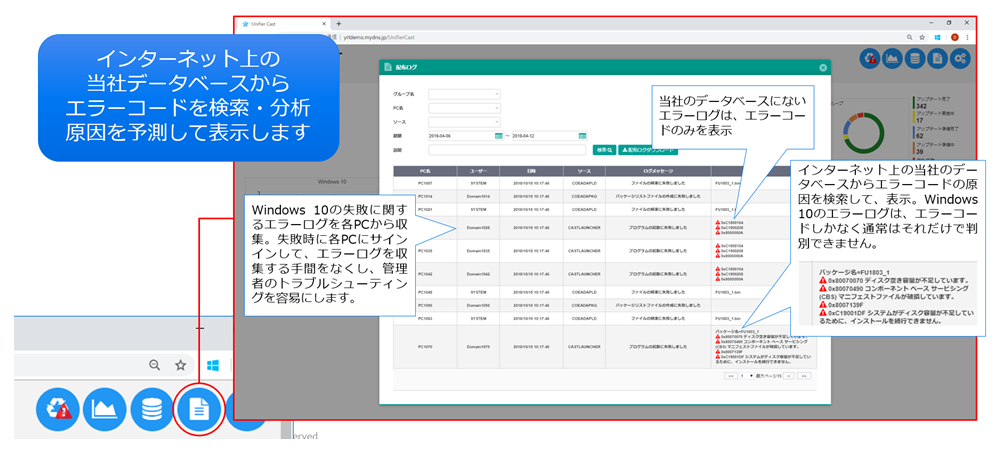Expand the グループ名 dropdown
Image resolution: width=1000 pixels, height=452 pixels.
pos(464,94)
